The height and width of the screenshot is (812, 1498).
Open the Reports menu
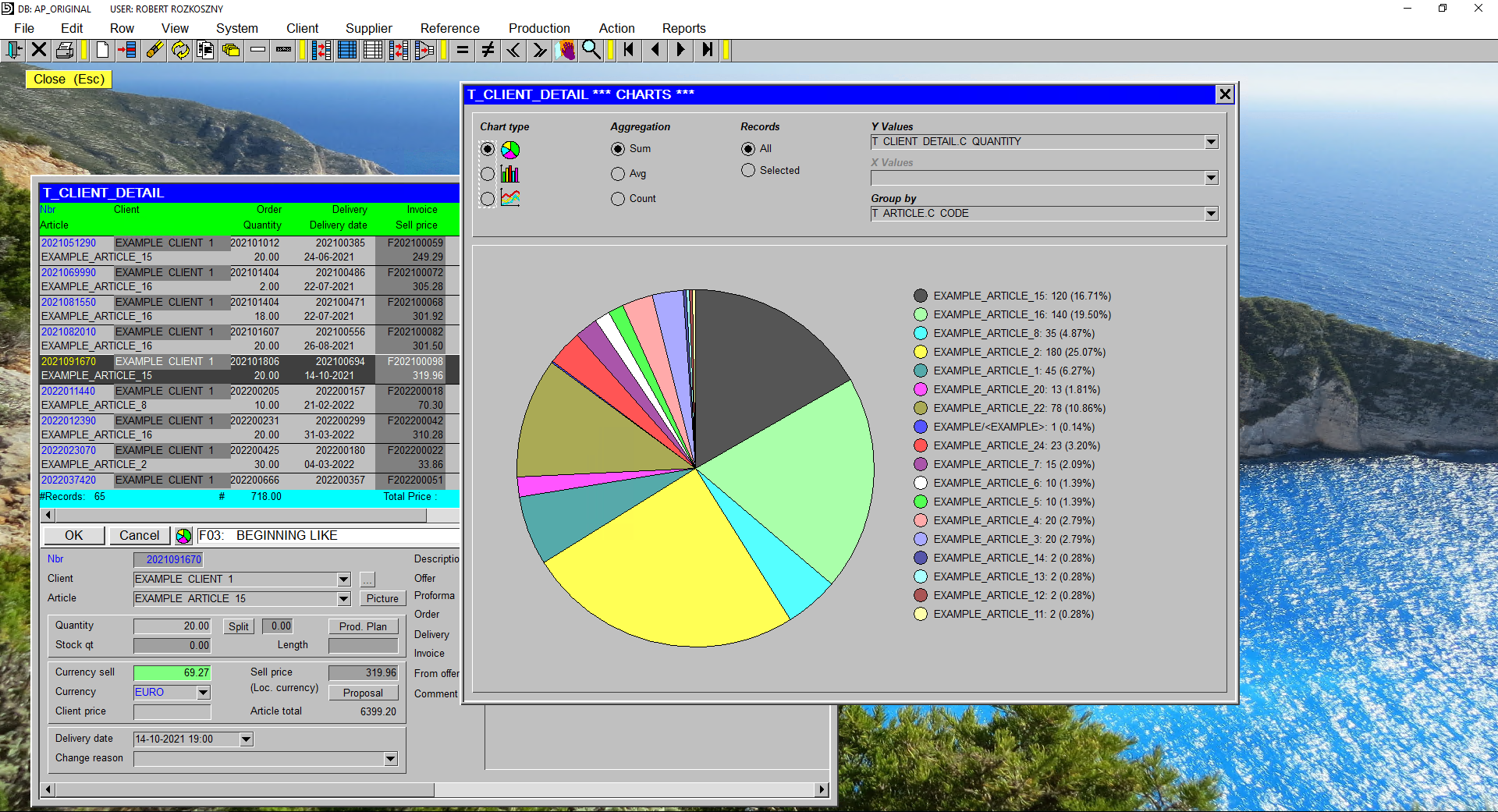click(x=683, y=28)
